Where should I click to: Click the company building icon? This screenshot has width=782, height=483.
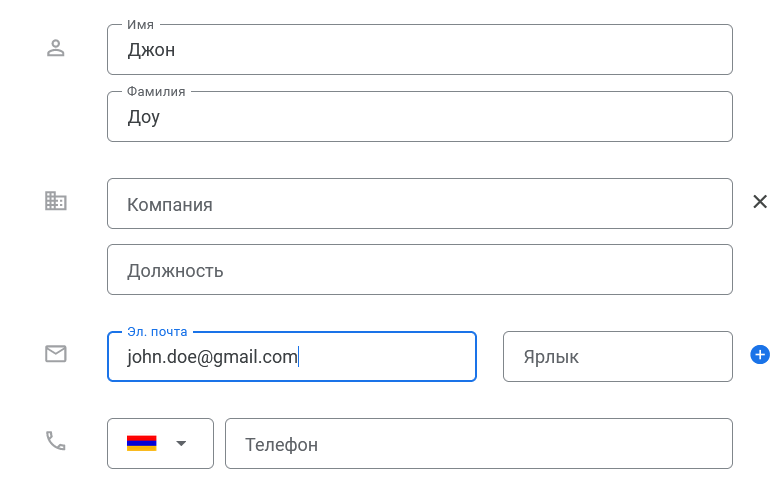click(x=56, y=201)
